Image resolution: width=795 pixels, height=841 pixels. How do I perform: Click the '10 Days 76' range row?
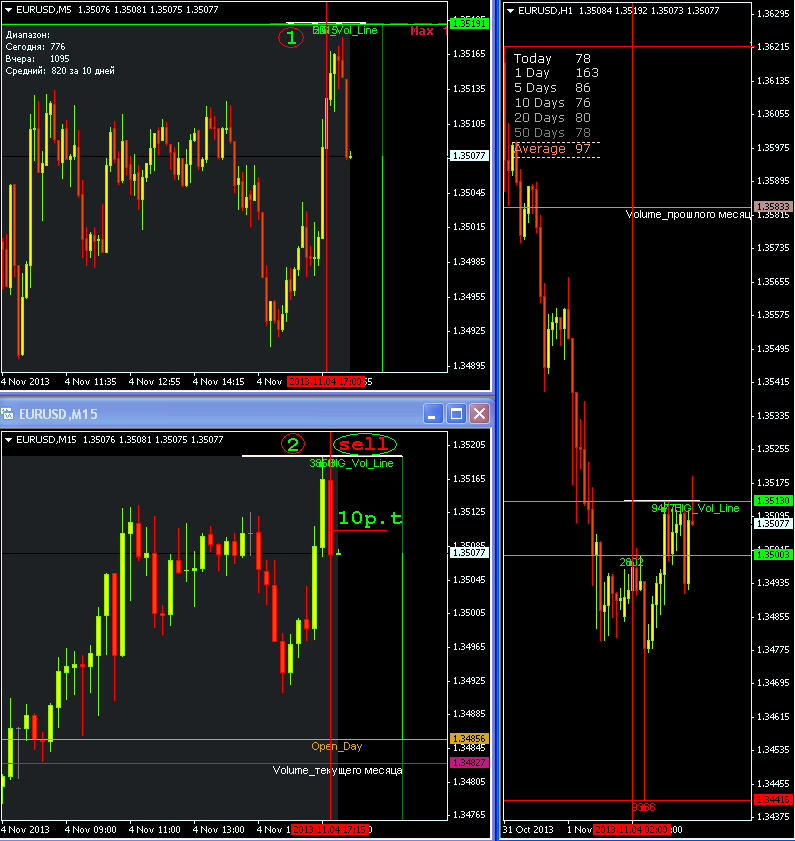pos(552,103)
